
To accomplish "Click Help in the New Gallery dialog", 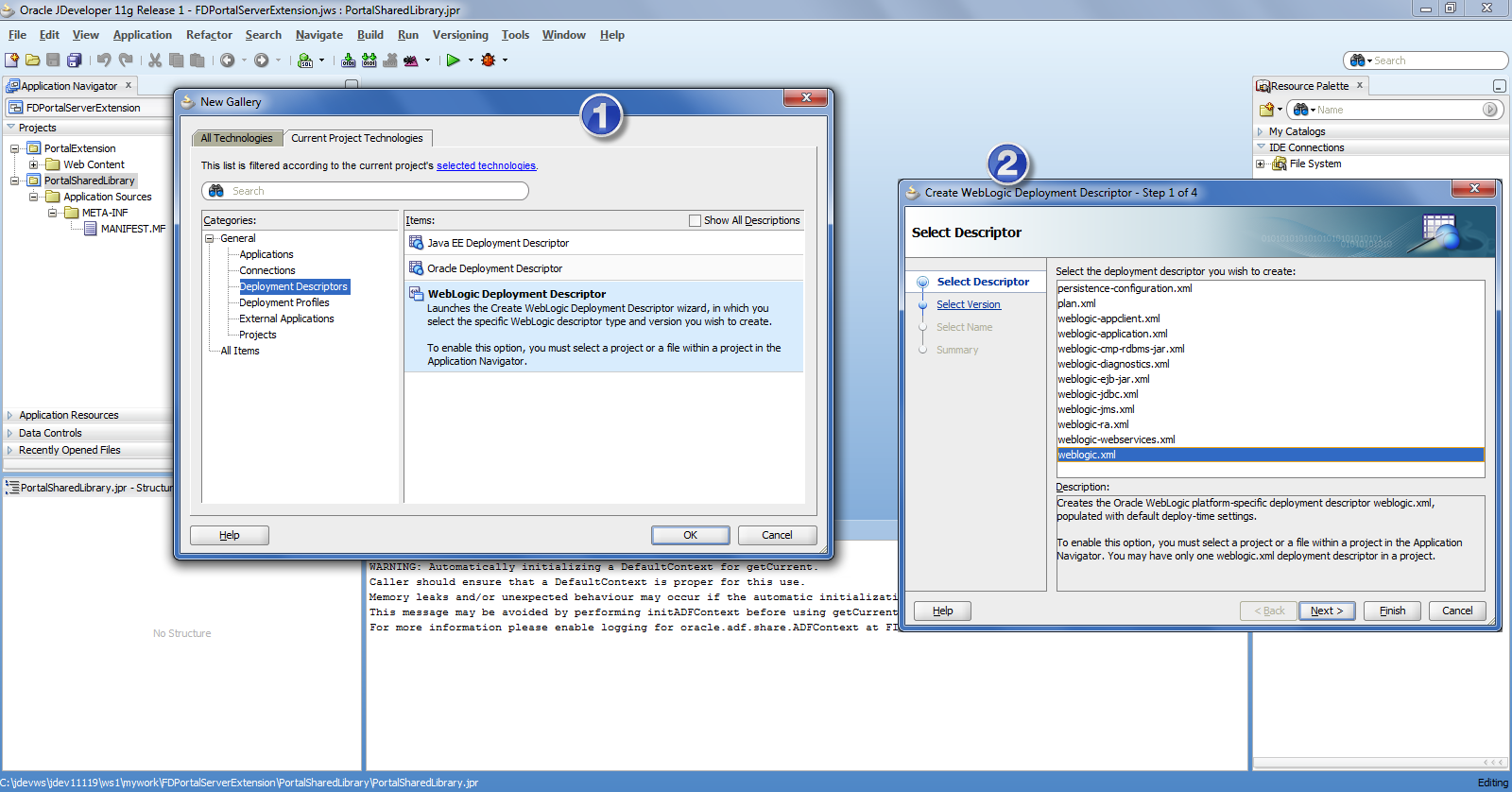I will click(230, 535).
